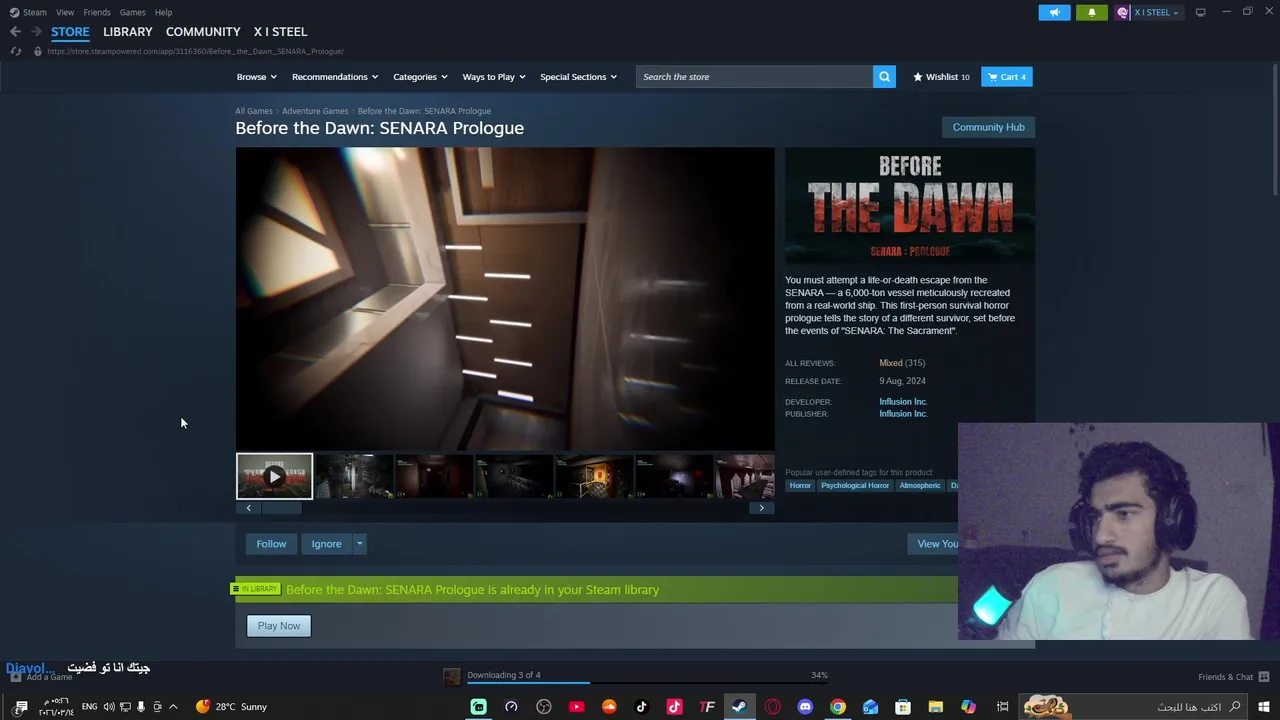This screenshot has height=720, width=1280.
Task: Open Microsoft Store in the taskbar
Action: (903, 707)
